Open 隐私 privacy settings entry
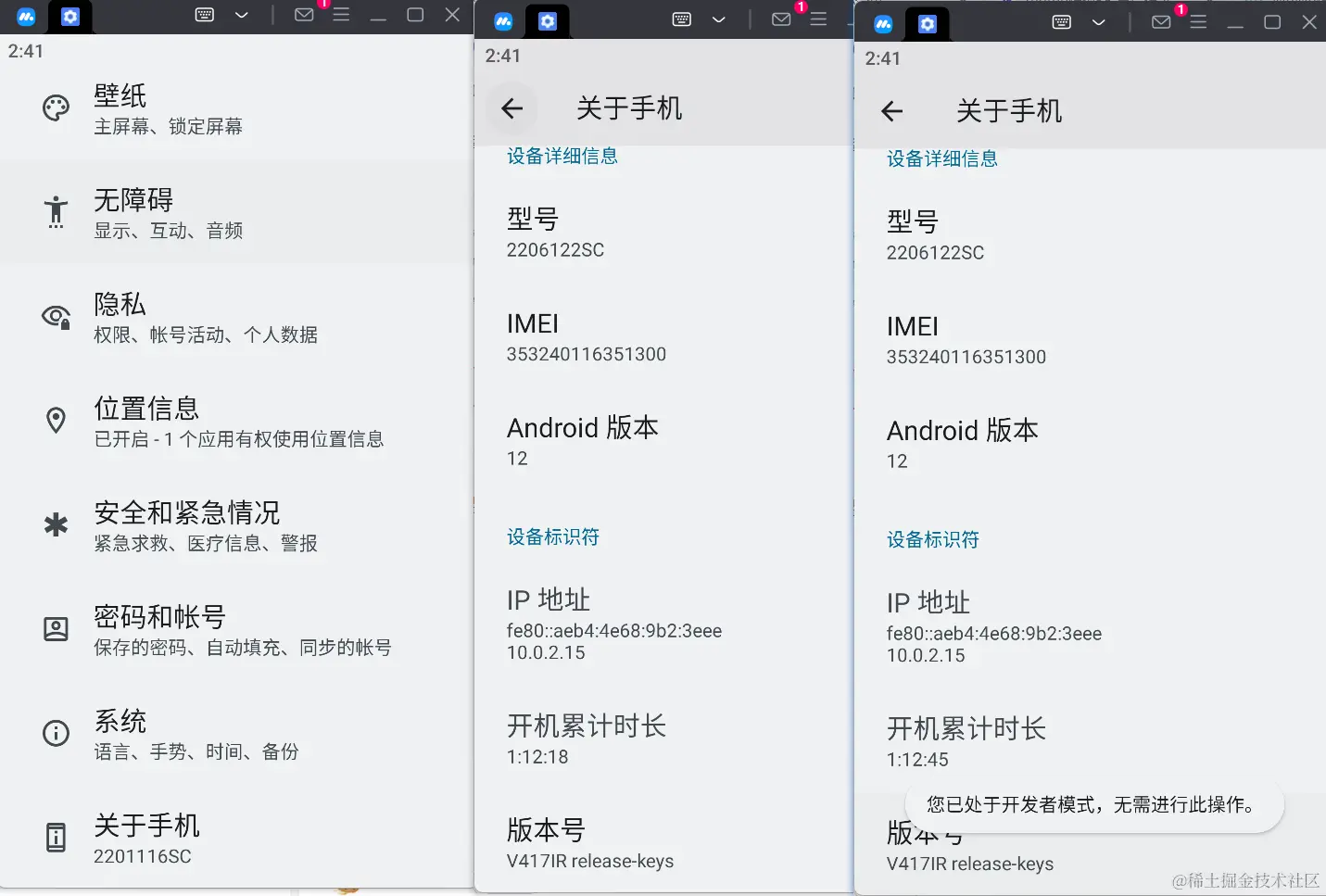Screen dimensions: 1326x896 pyautogui.click(x=236, y=317)
